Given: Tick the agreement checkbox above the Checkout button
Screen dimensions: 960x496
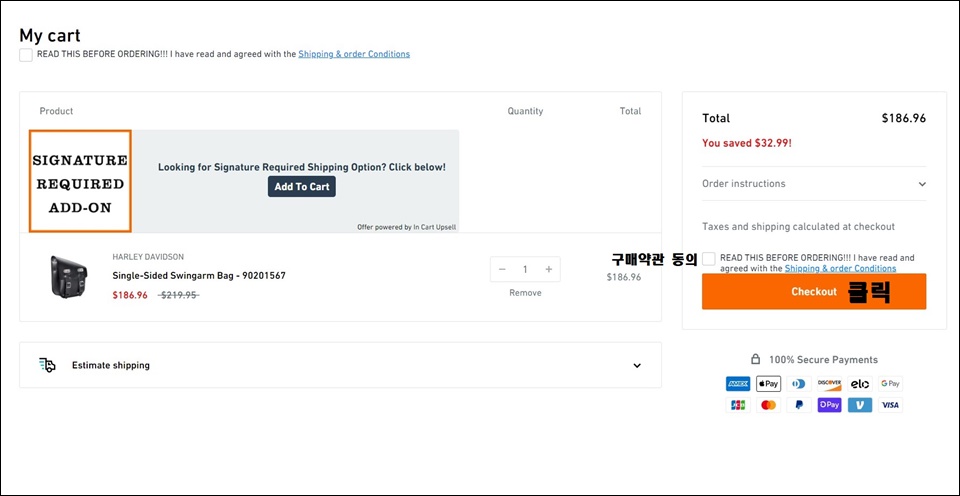Looking at the screenshot, I should click(x=709, y=258).
